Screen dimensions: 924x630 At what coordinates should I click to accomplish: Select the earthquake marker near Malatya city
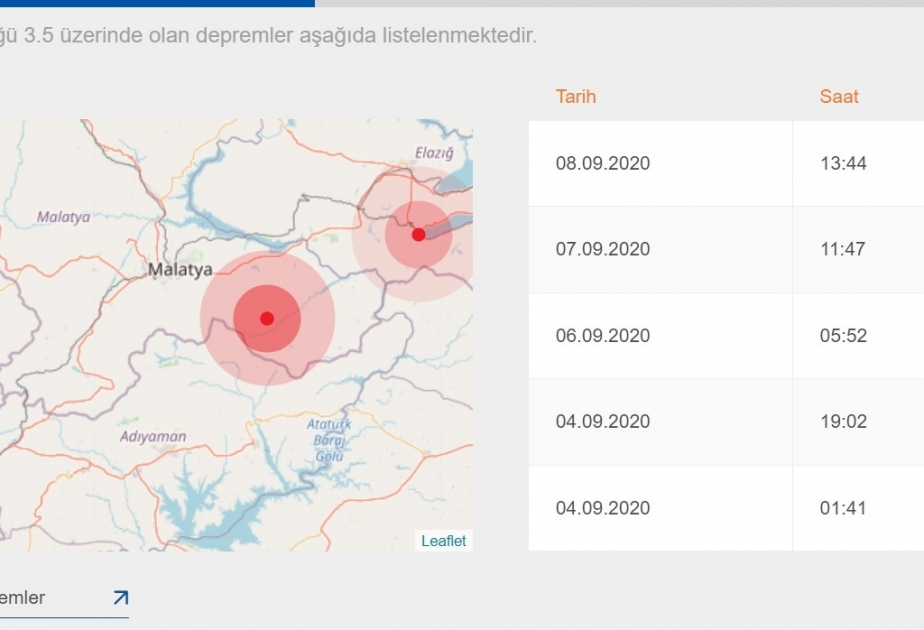[267, 318]
